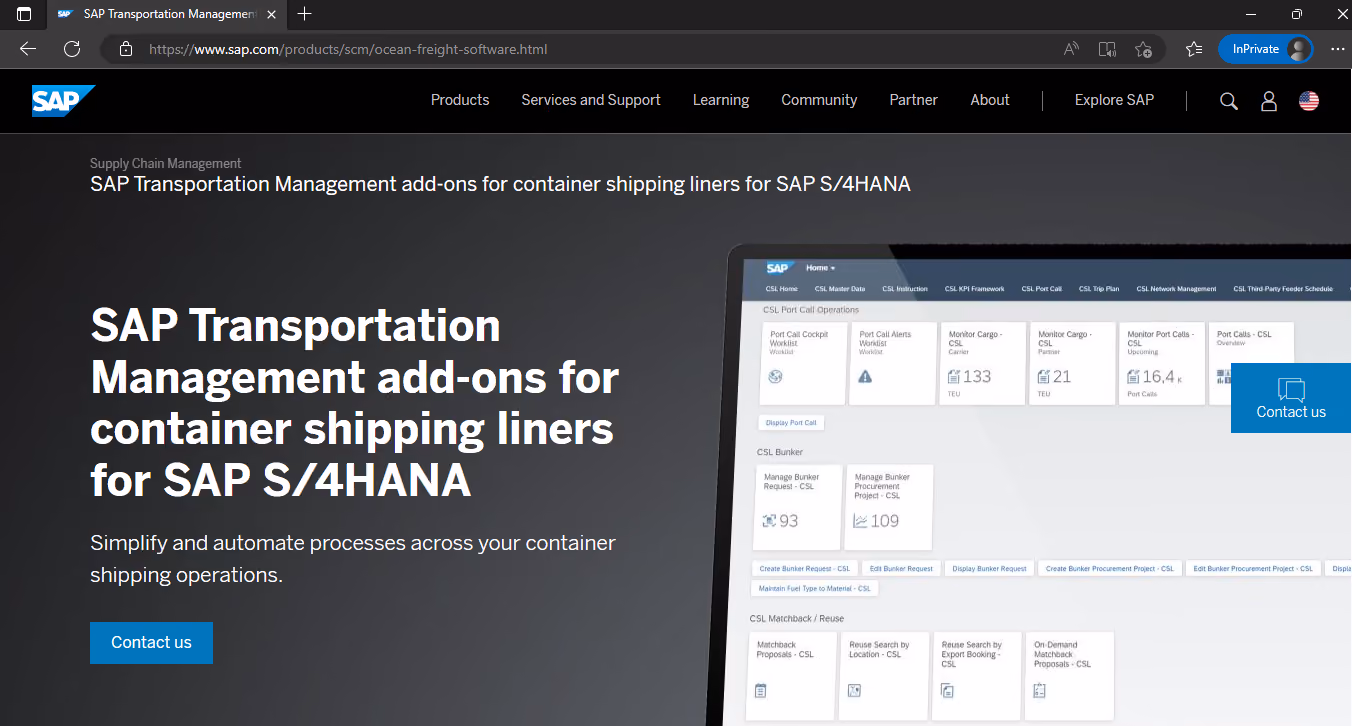The height and width of the screenshot is (726, 1352).
Task: Open a new tab with the plus button
Action: click(x=305, y=14)
